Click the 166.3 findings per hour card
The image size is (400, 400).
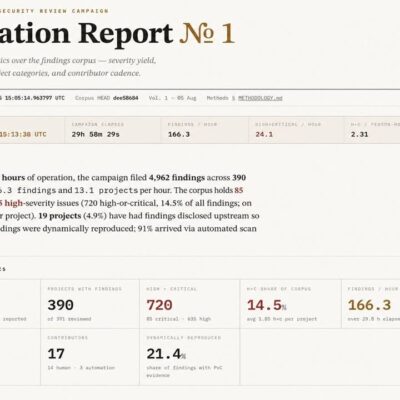[x=371, y=304]
